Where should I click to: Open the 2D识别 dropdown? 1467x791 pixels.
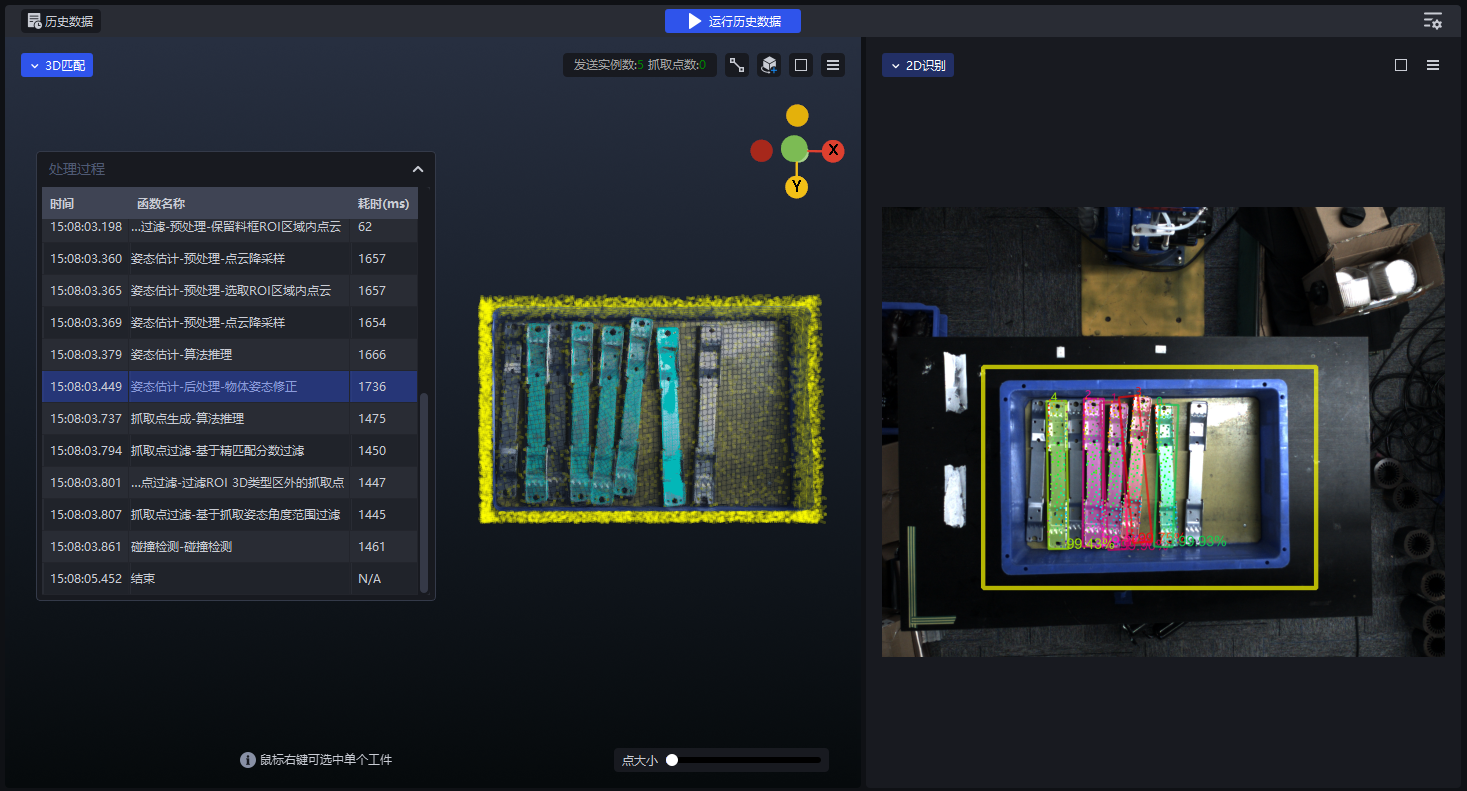pos(917,66)
